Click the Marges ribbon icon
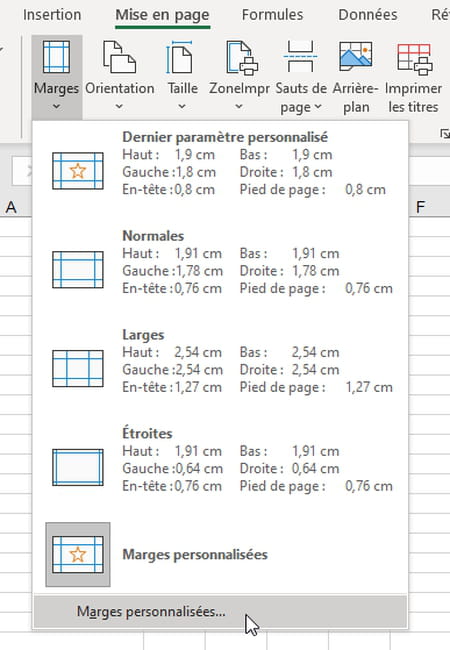Screen dimensions: 450x650 click(x=56, y=56)
